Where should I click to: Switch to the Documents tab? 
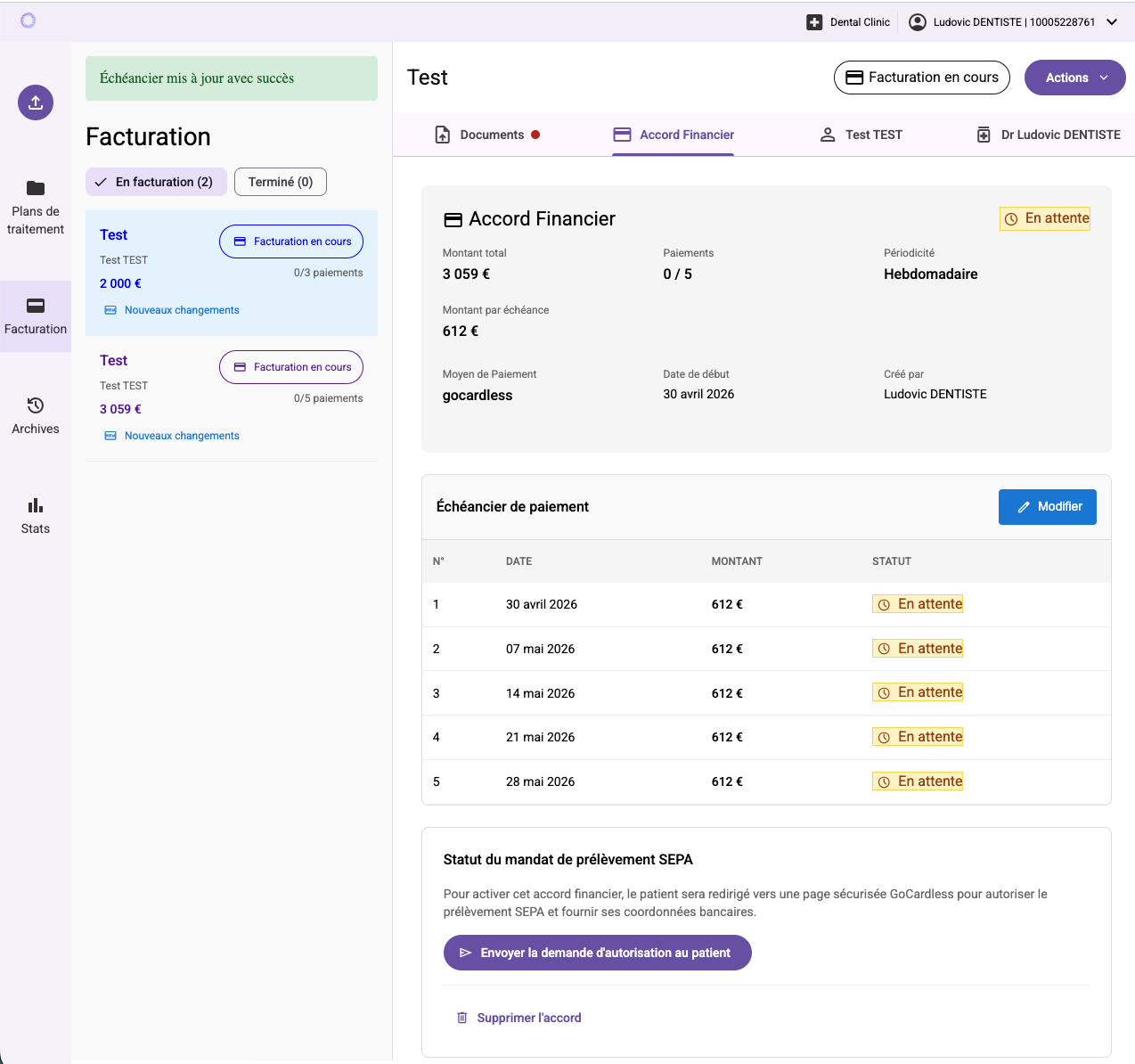pos(487,135)
